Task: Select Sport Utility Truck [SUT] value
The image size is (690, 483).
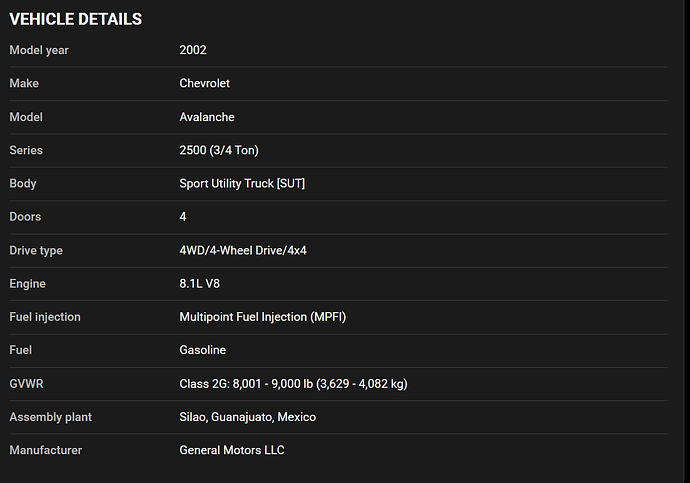Action: (242, 183)
